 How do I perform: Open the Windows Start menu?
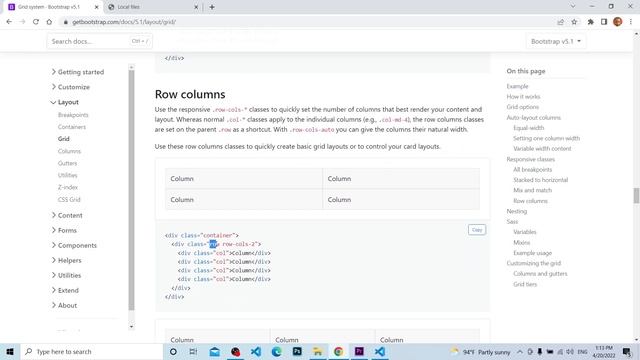pyautogui.click(x=10, y=351)
